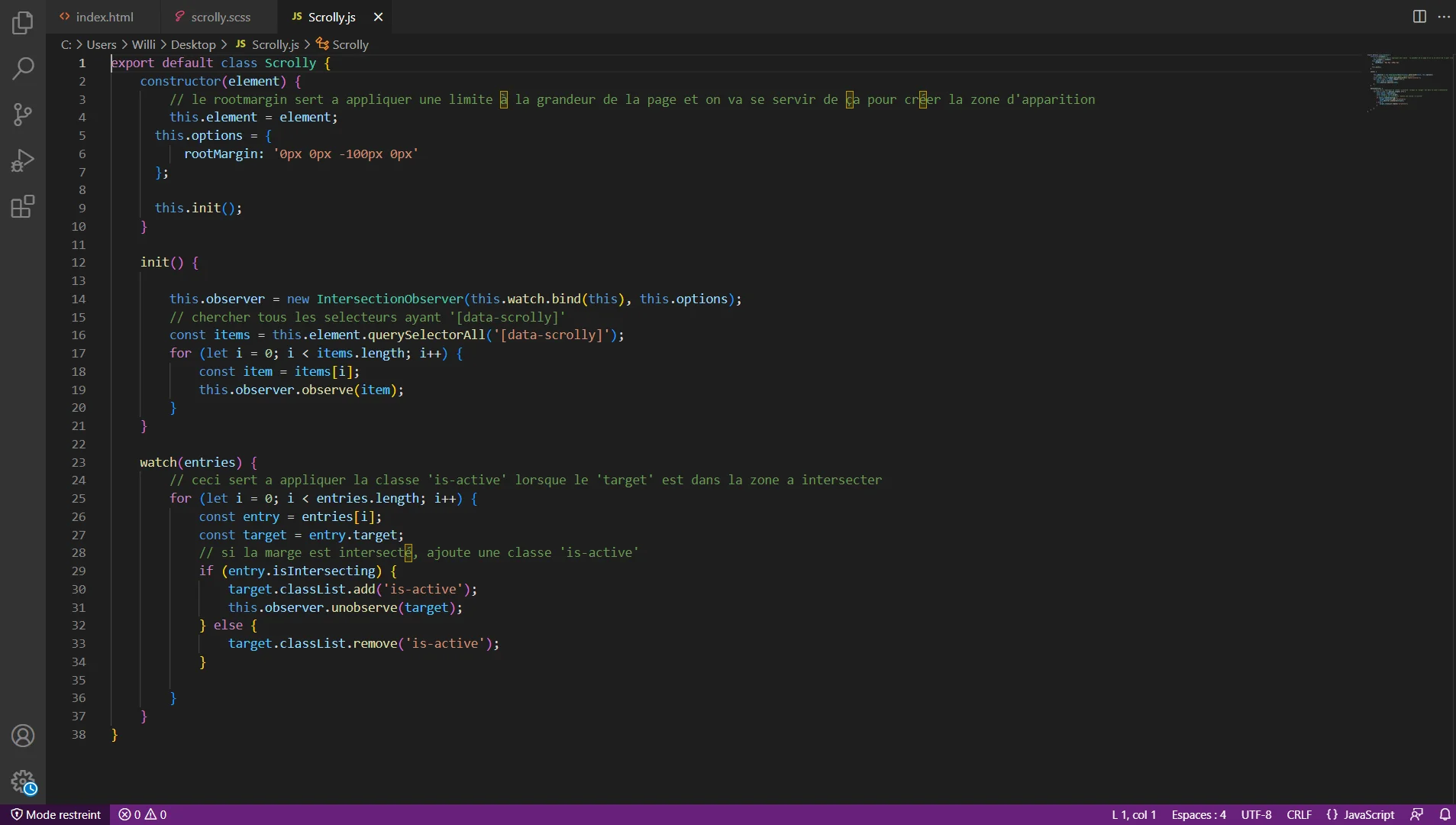The width and height of the screenshot is (1456, 825).
Task: Split the editor to the right
Action: coord(1419,16)
